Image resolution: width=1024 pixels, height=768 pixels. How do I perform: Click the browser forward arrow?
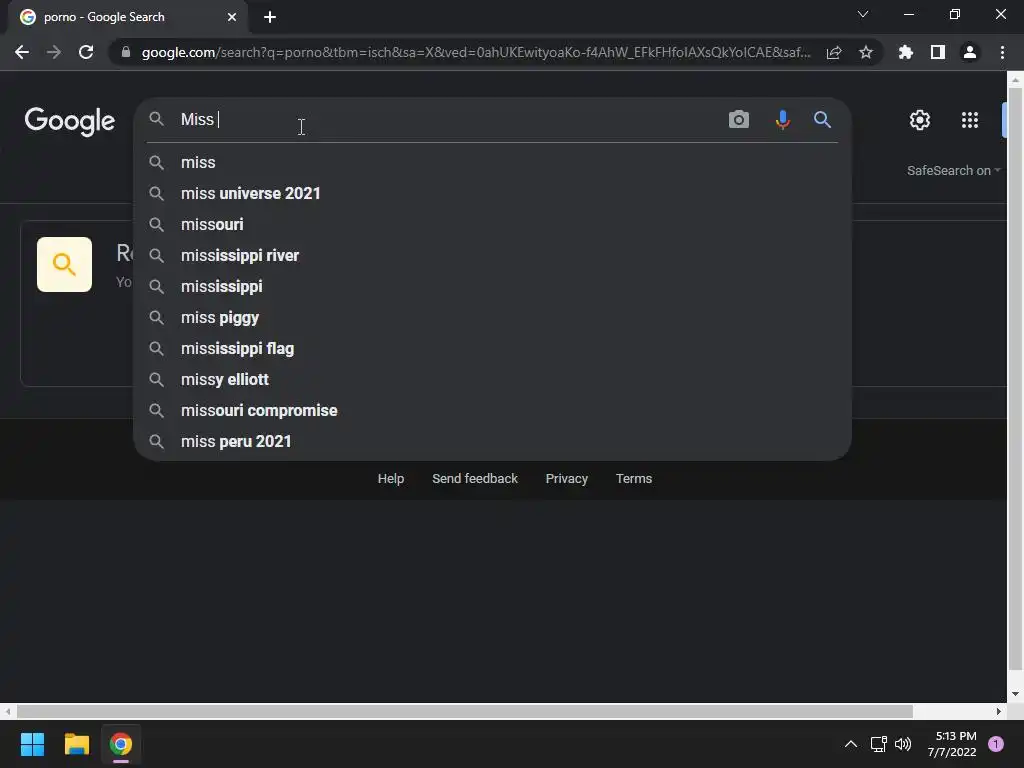click(x=54, y=52)
